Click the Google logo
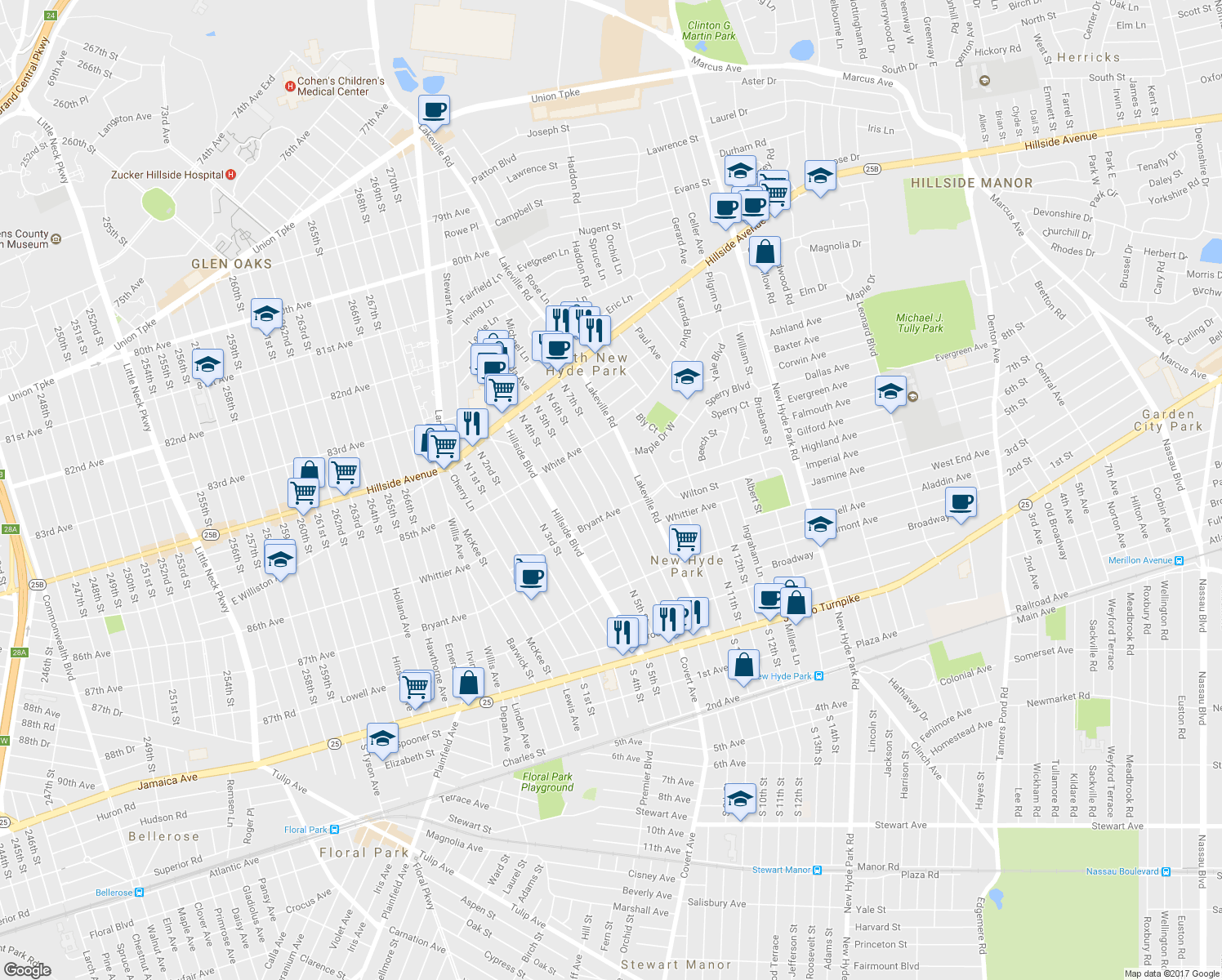 tap(27, 969)
